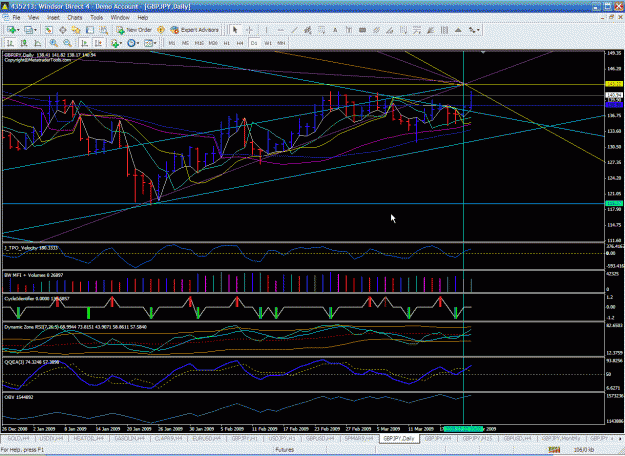The image size is (625, 456).
Task: Switch to the HEATOIL,H4 chart tab
Action: [88, 438]
